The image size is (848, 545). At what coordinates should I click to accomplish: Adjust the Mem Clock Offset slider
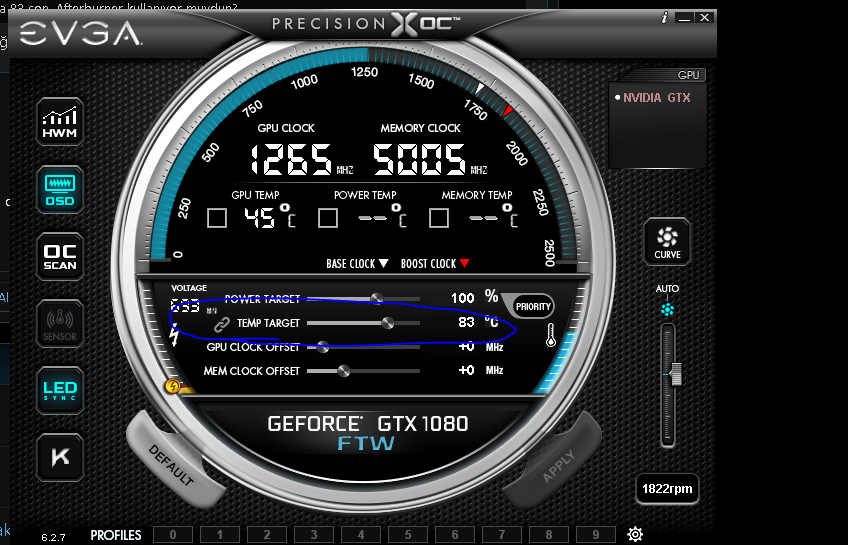coord(343,371)
